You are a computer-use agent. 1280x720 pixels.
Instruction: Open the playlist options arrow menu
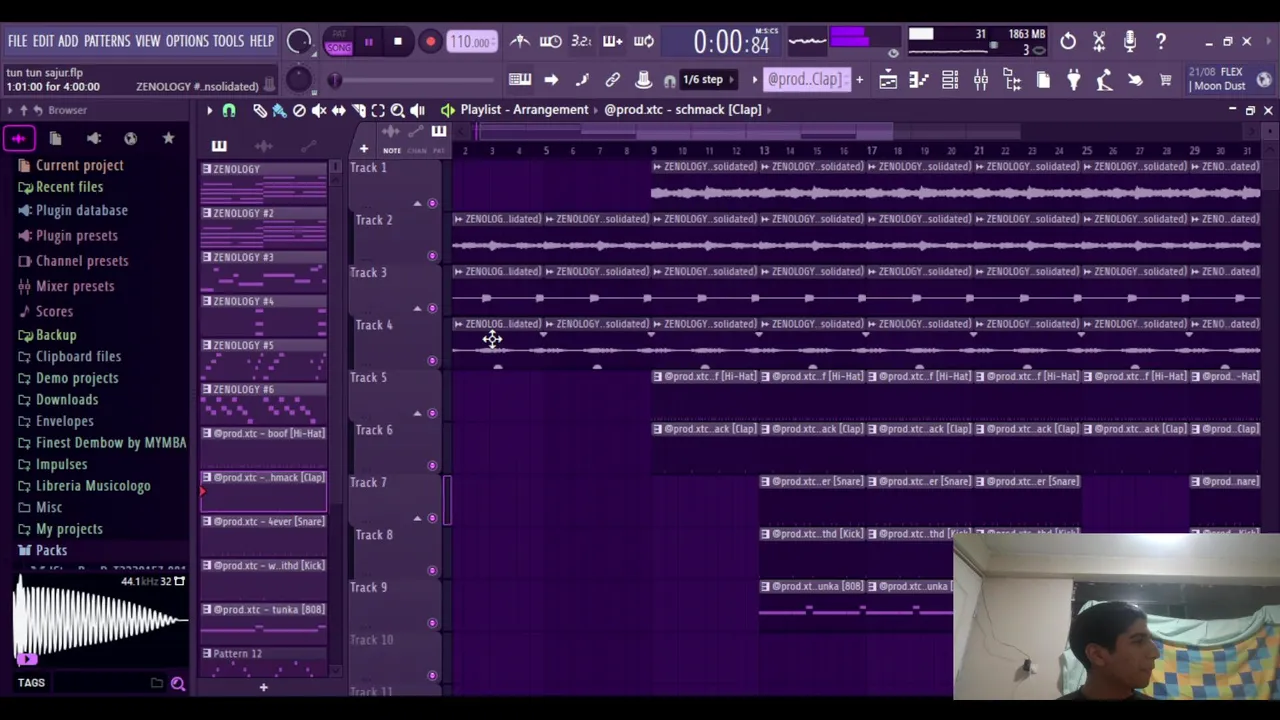click(x=209, y=110)
